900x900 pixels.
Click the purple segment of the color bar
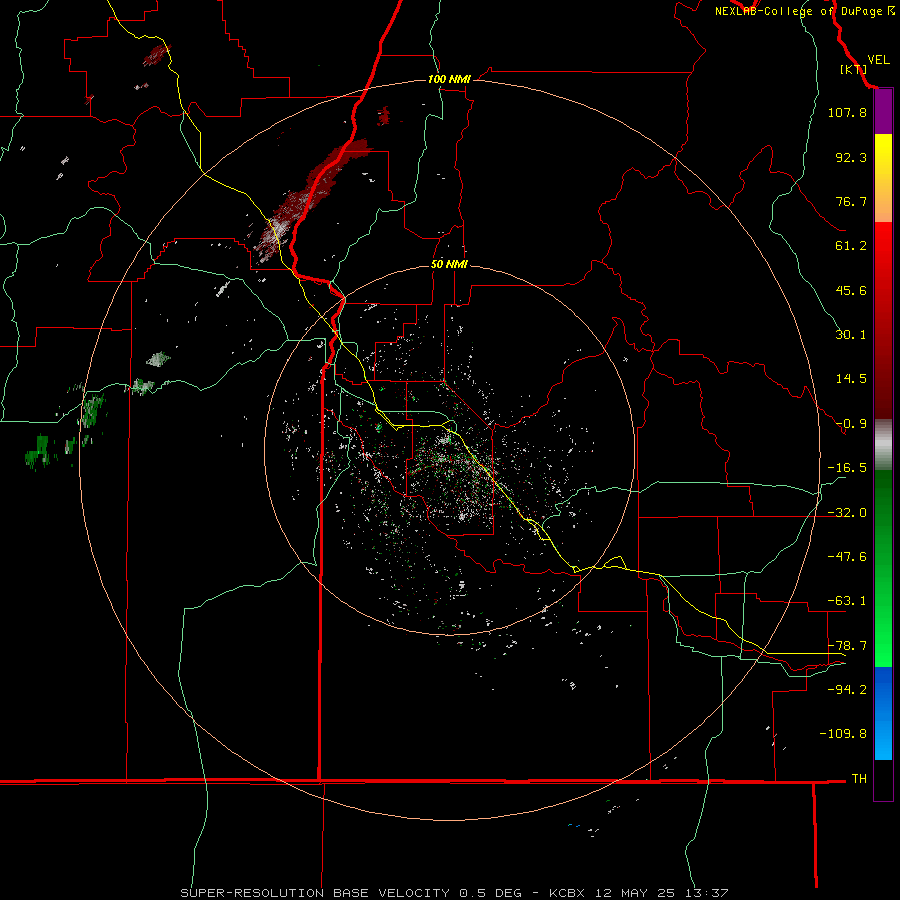point(883,111)
